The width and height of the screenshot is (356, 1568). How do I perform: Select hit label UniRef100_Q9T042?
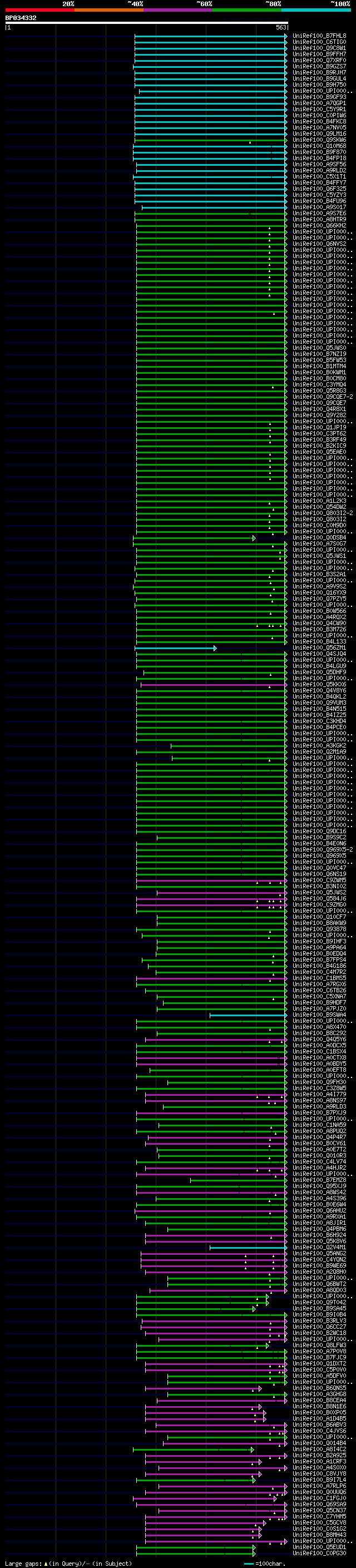tap(319, 1303)
